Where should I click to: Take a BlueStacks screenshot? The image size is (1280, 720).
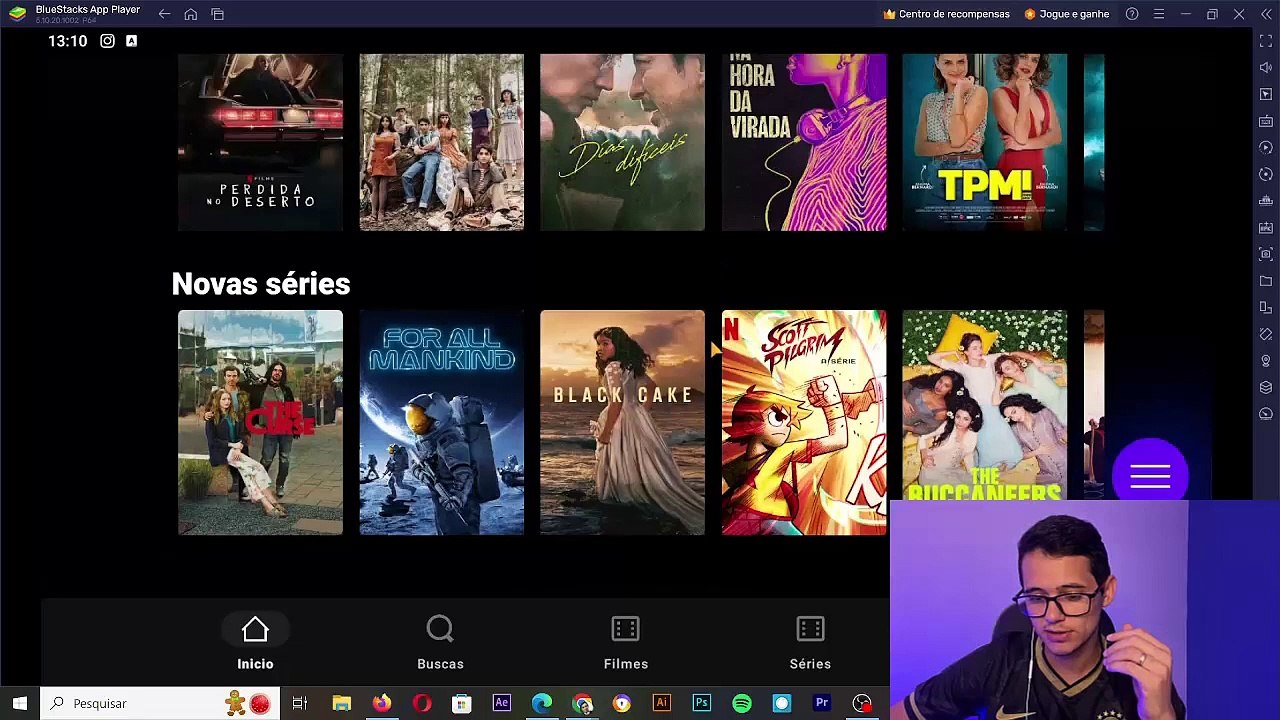tap(1266, 254)
